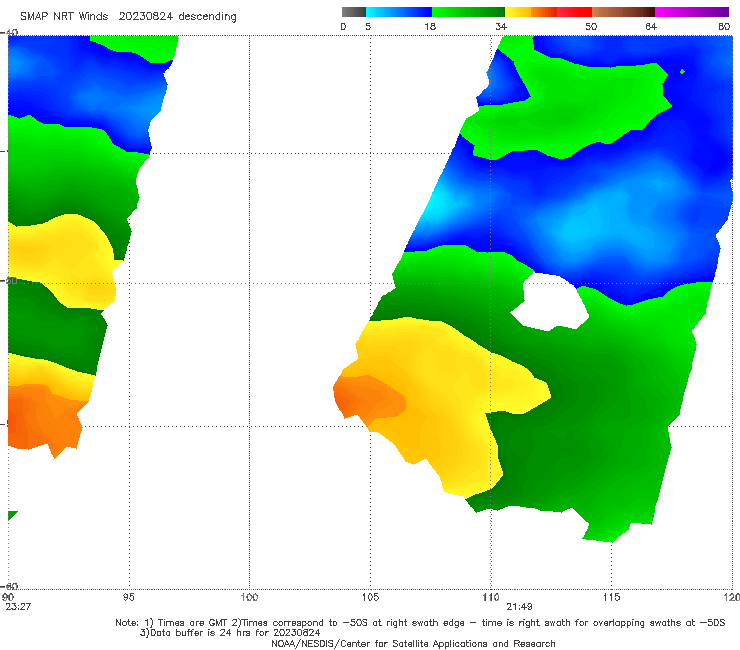Screen dimensions: 740x650
Task: Click the color bar label '50'
Action: [591, 27]
